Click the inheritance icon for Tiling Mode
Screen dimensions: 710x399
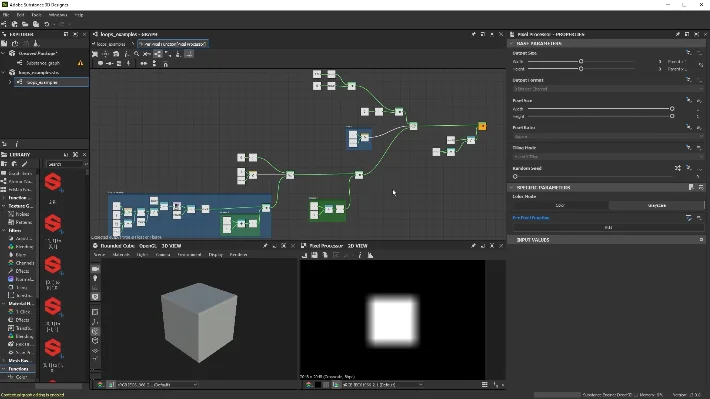point(688,148)
